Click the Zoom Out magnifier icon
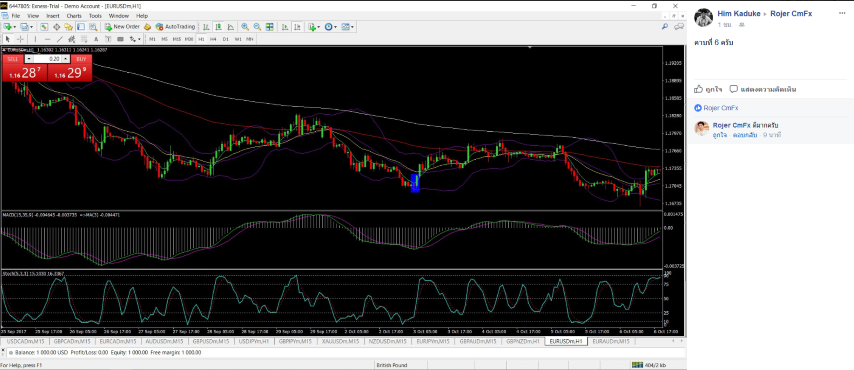 pos(257,27)
